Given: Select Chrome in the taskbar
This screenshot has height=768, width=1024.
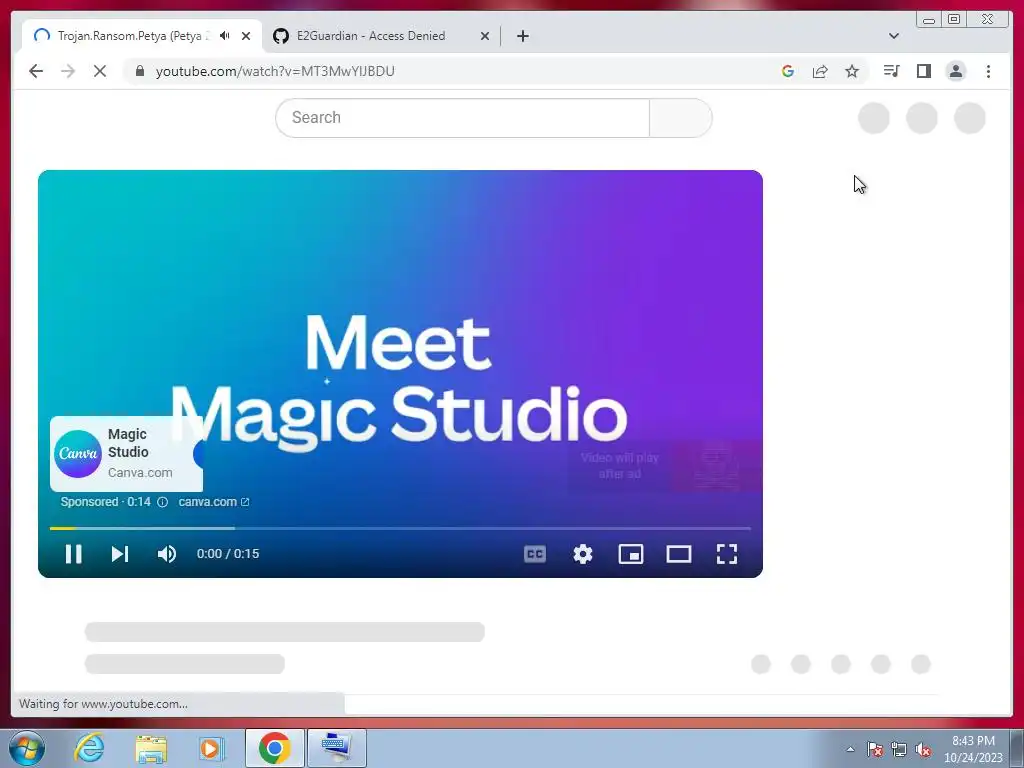Looking at the screenshot, I should 274,748.
